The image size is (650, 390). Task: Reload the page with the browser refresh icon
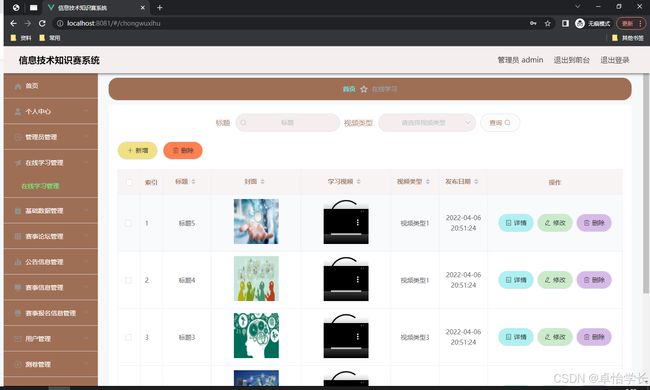click(x=42, y=24)
